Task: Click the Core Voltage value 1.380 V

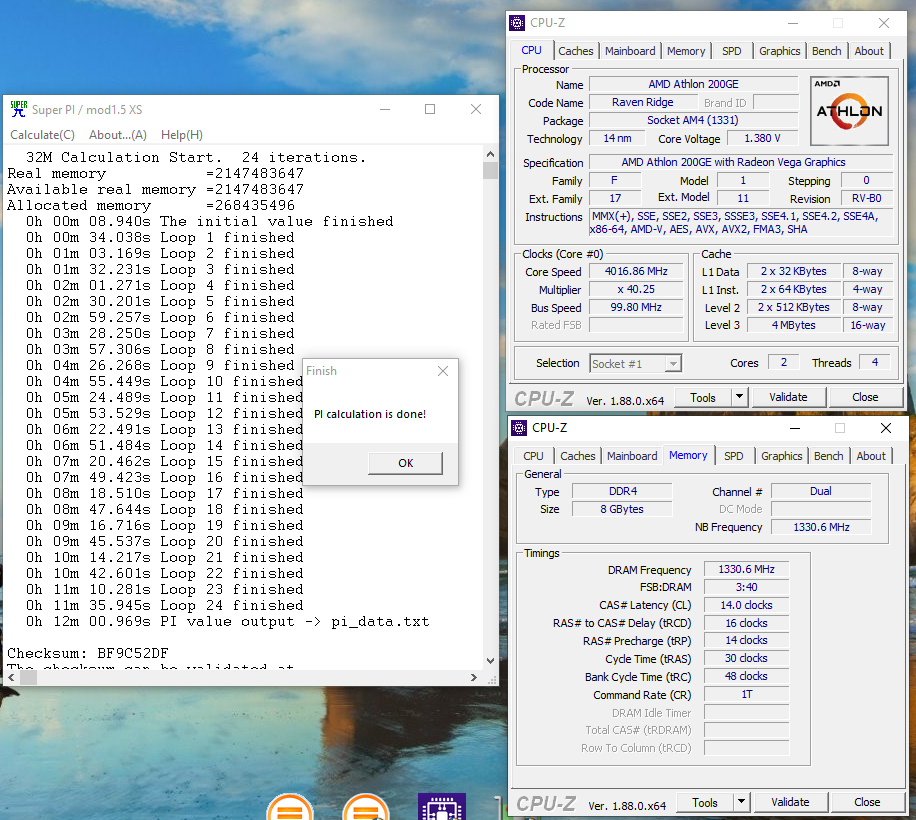Action: point(762,138)
